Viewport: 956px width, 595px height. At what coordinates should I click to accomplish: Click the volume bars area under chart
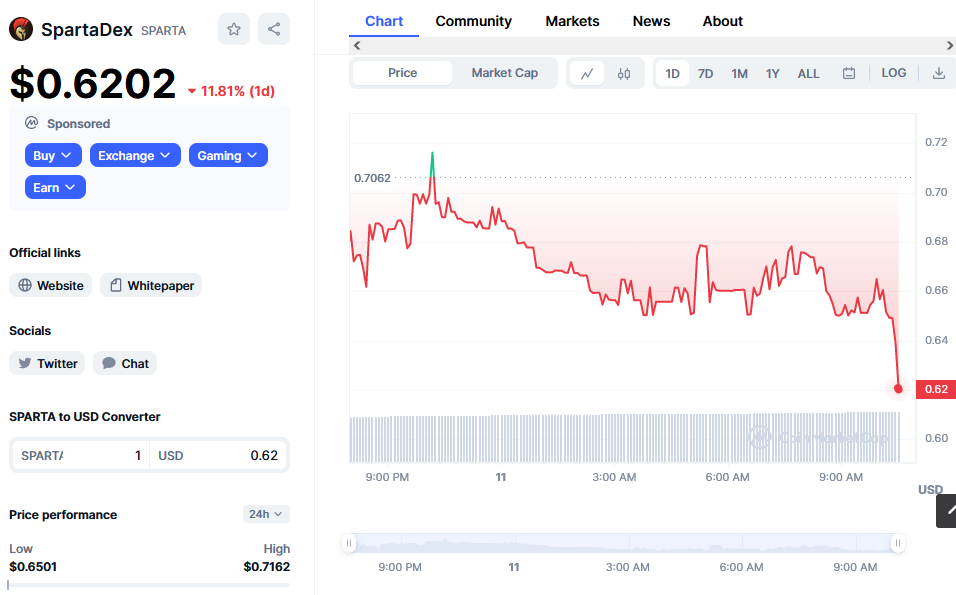click(x=624, y=438)
